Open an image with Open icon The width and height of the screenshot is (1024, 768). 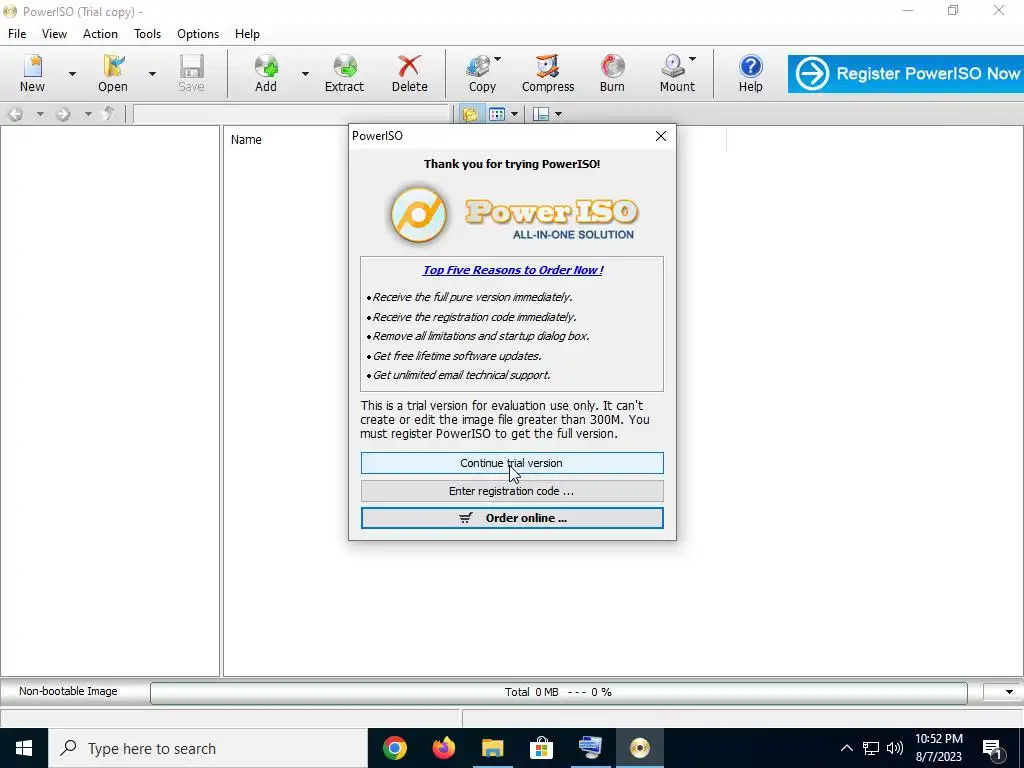pos(113,73)
